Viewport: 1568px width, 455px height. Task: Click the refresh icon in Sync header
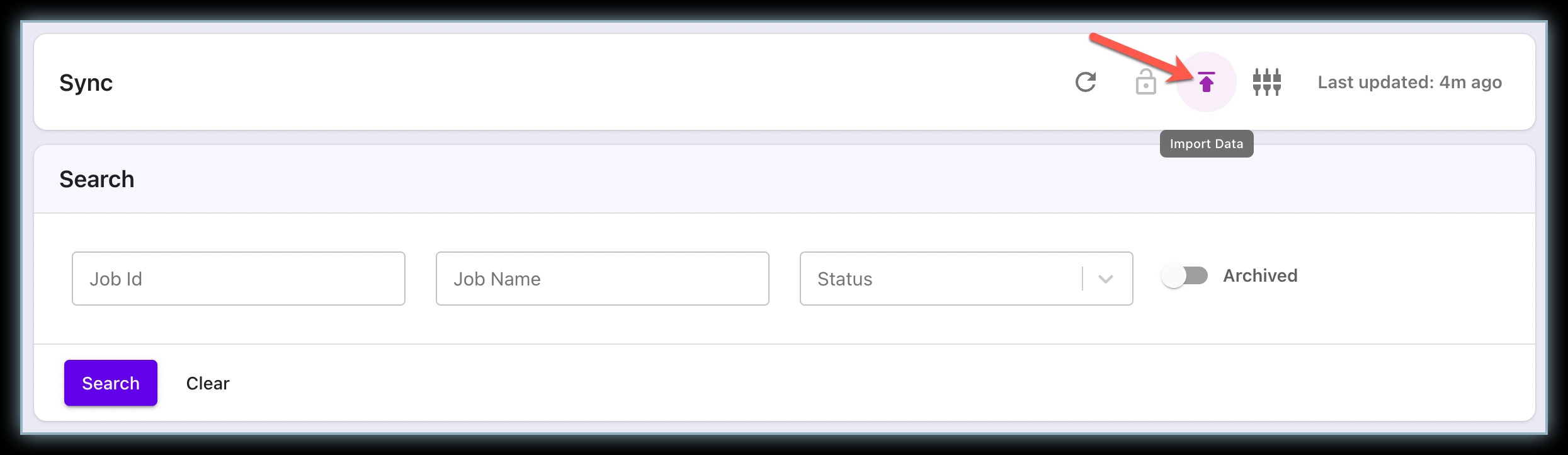click(1085, 82)
